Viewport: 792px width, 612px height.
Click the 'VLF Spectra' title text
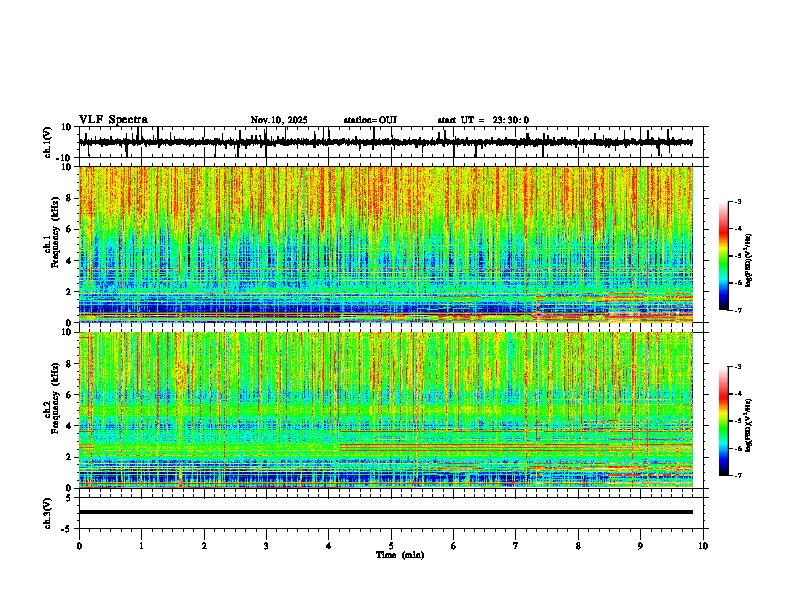[x=113, y=120]
